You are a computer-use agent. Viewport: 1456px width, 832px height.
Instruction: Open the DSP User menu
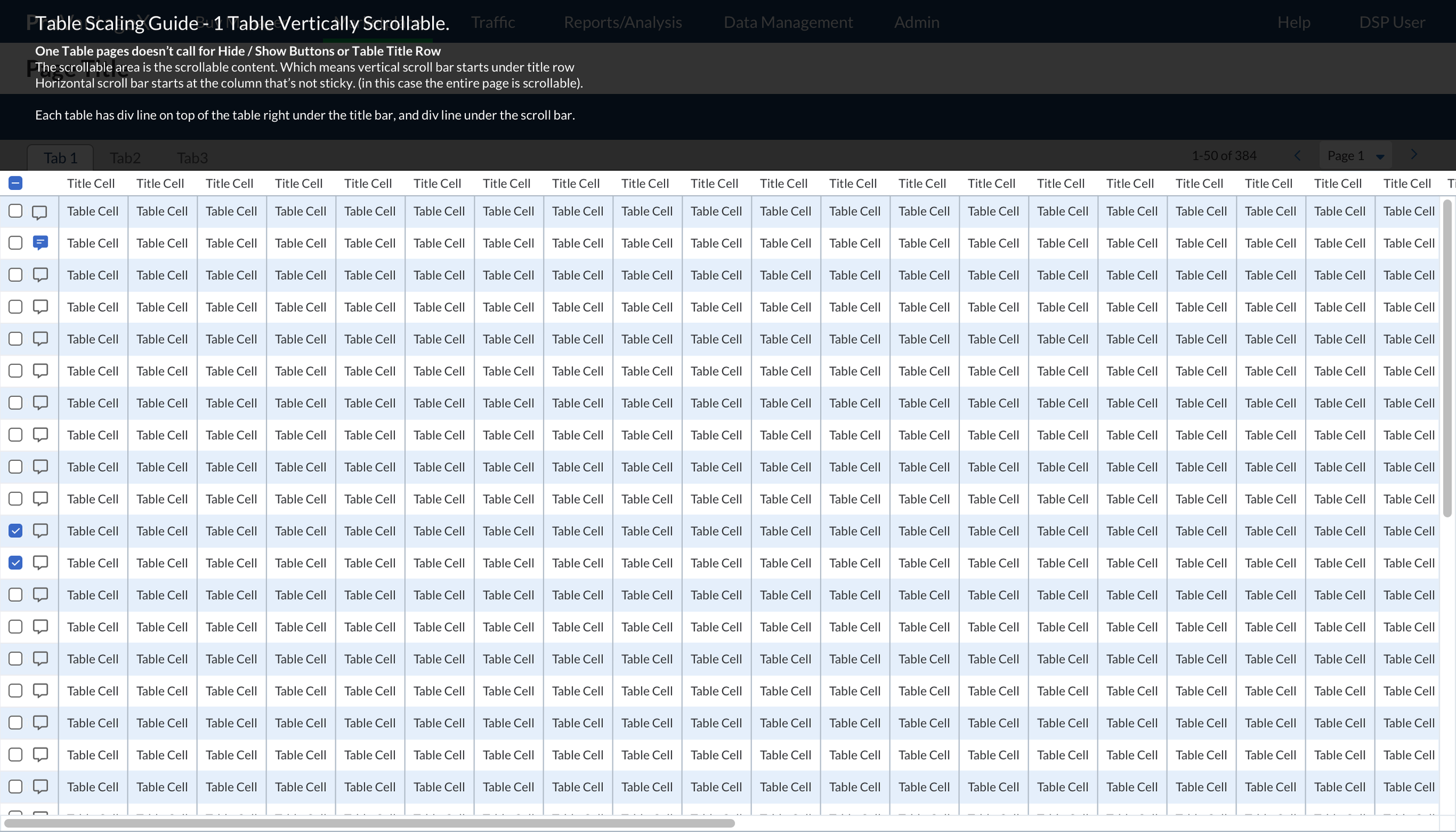click(1391, 22)
